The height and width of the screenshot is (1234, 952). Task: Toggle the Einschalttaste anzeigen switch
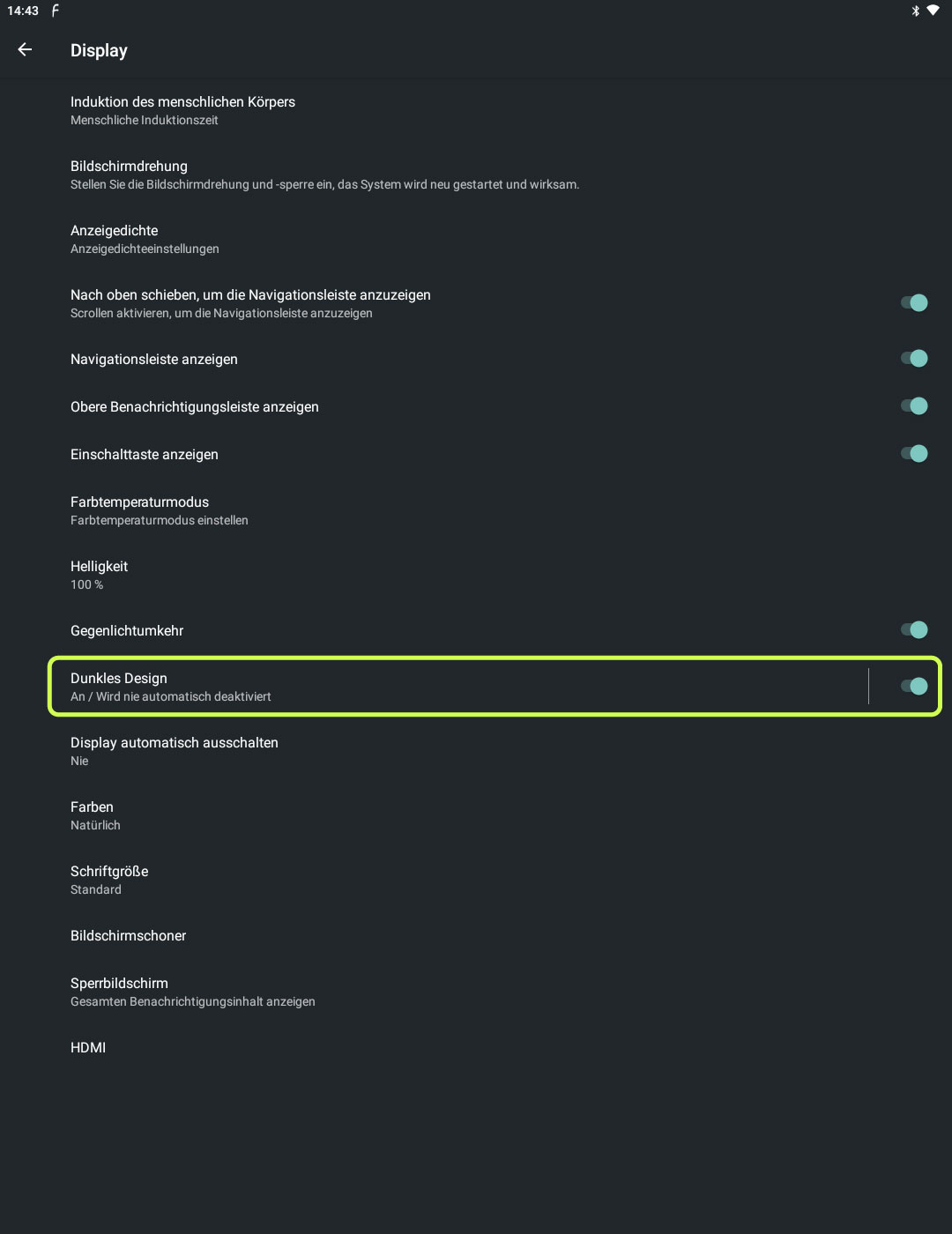[x=914, y=454]
